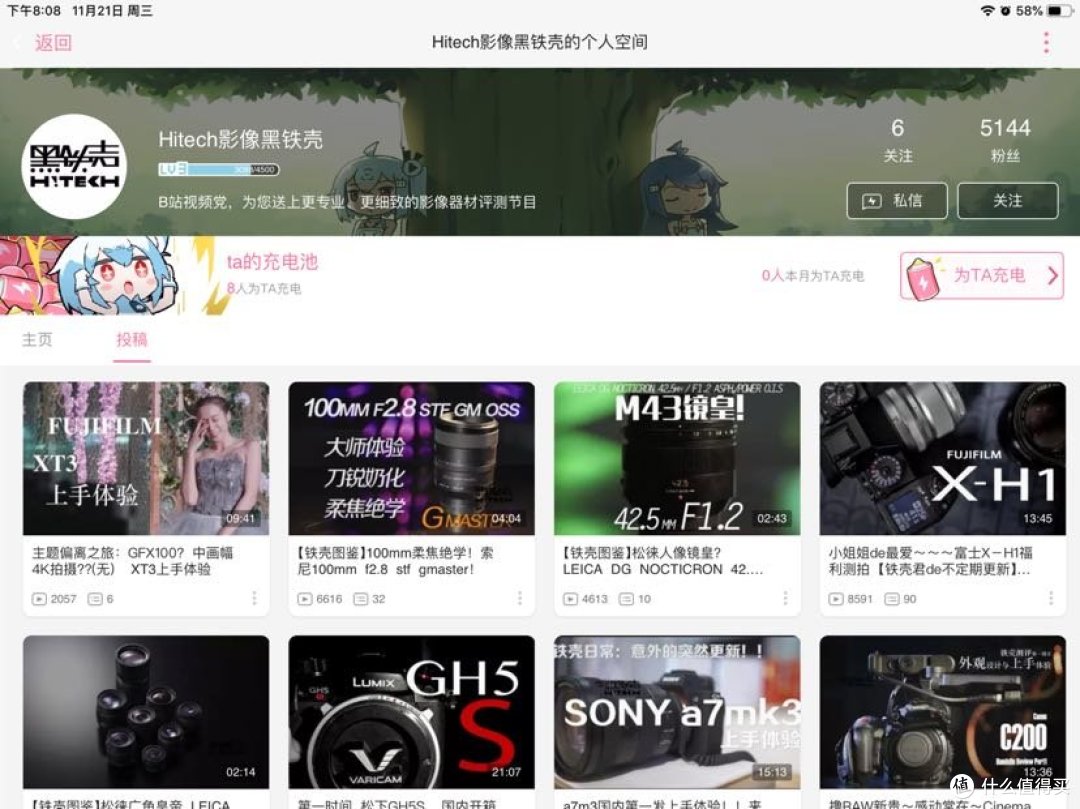This screenshot has width=1080, height=809.
Task: Open the Leica lens group thumbnail 02:14
Action: pyautogui.click(x=146, y=712)
